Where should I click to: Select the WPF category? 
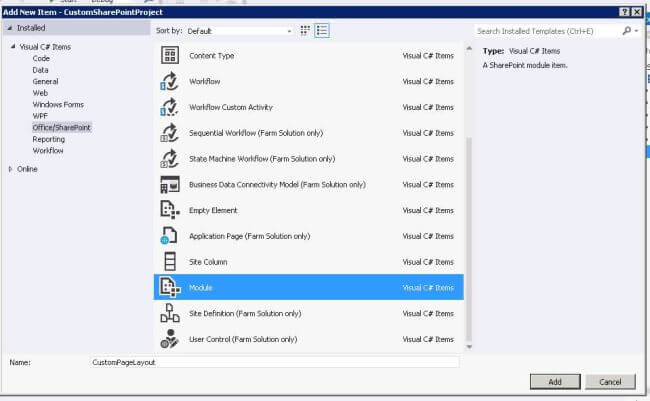tap(40, 116)
